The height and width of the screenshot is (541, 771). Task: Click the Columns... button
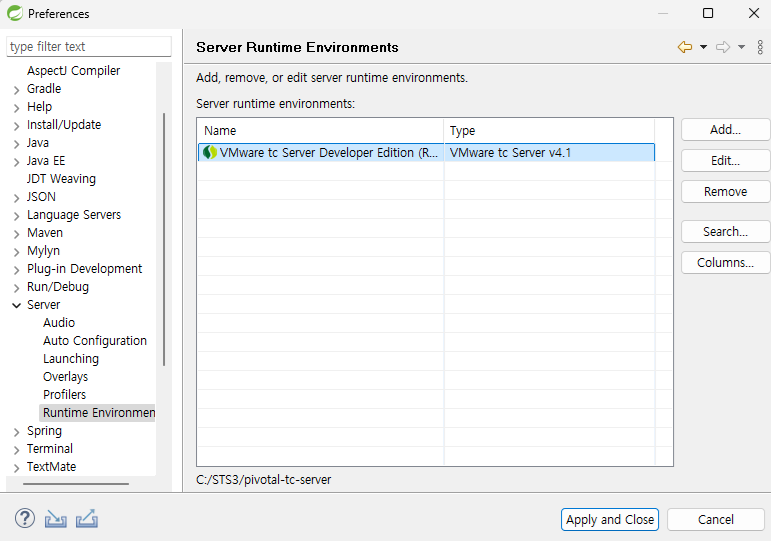[725, 263]
